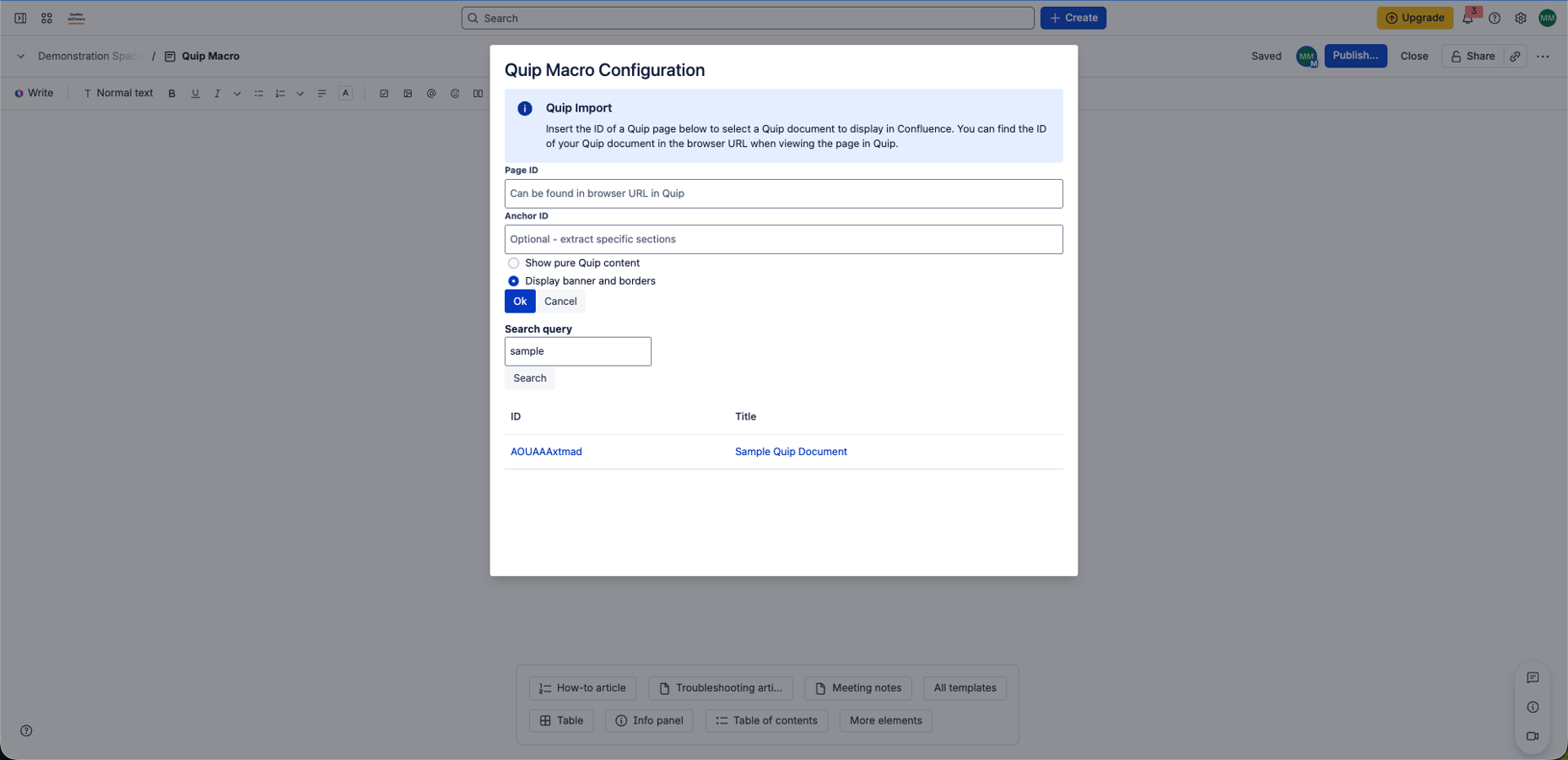Open the Quip Macro breadcrumb title

click(x=210, y=57)
